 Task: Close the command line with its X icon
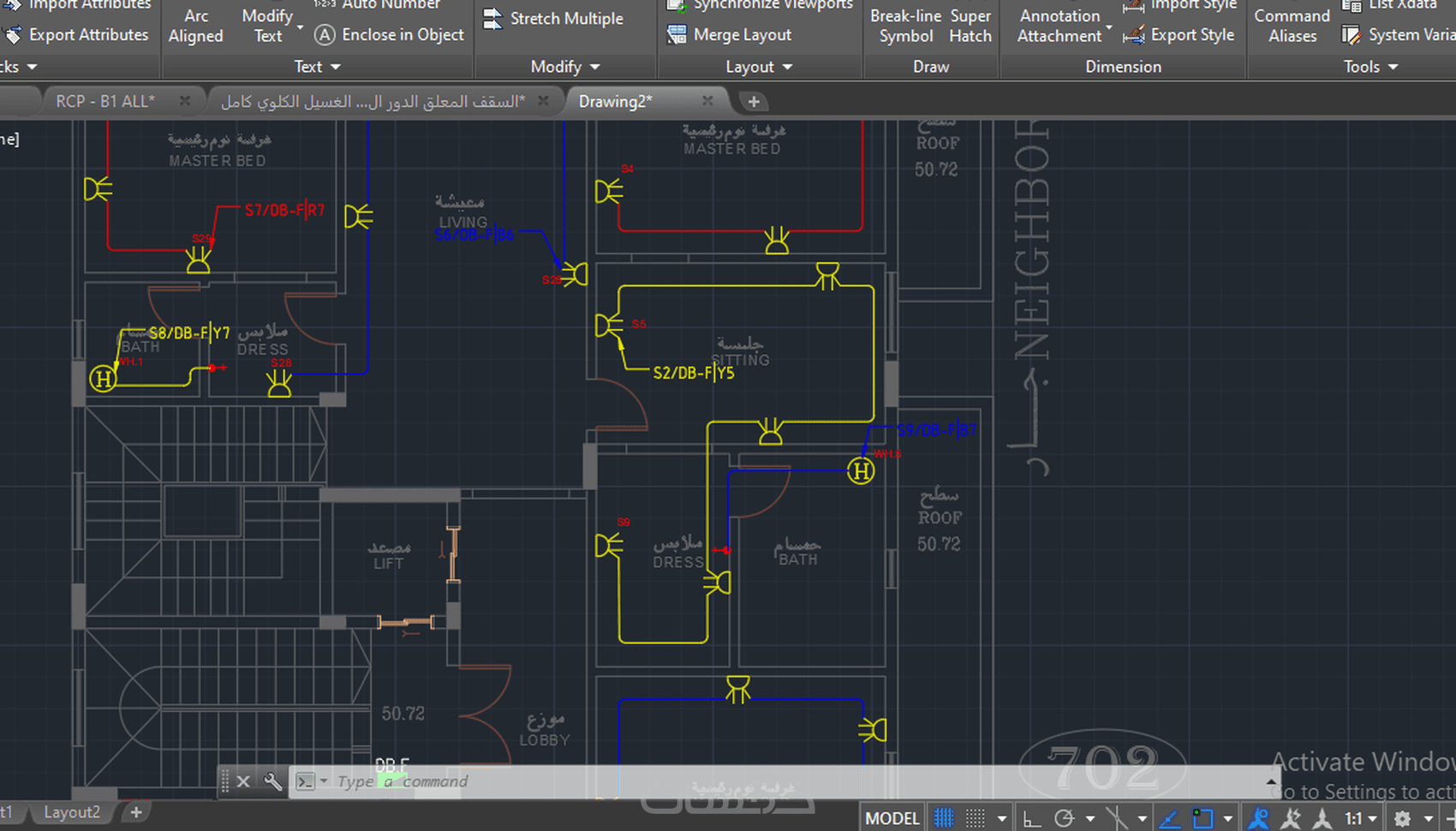(243, 781)
